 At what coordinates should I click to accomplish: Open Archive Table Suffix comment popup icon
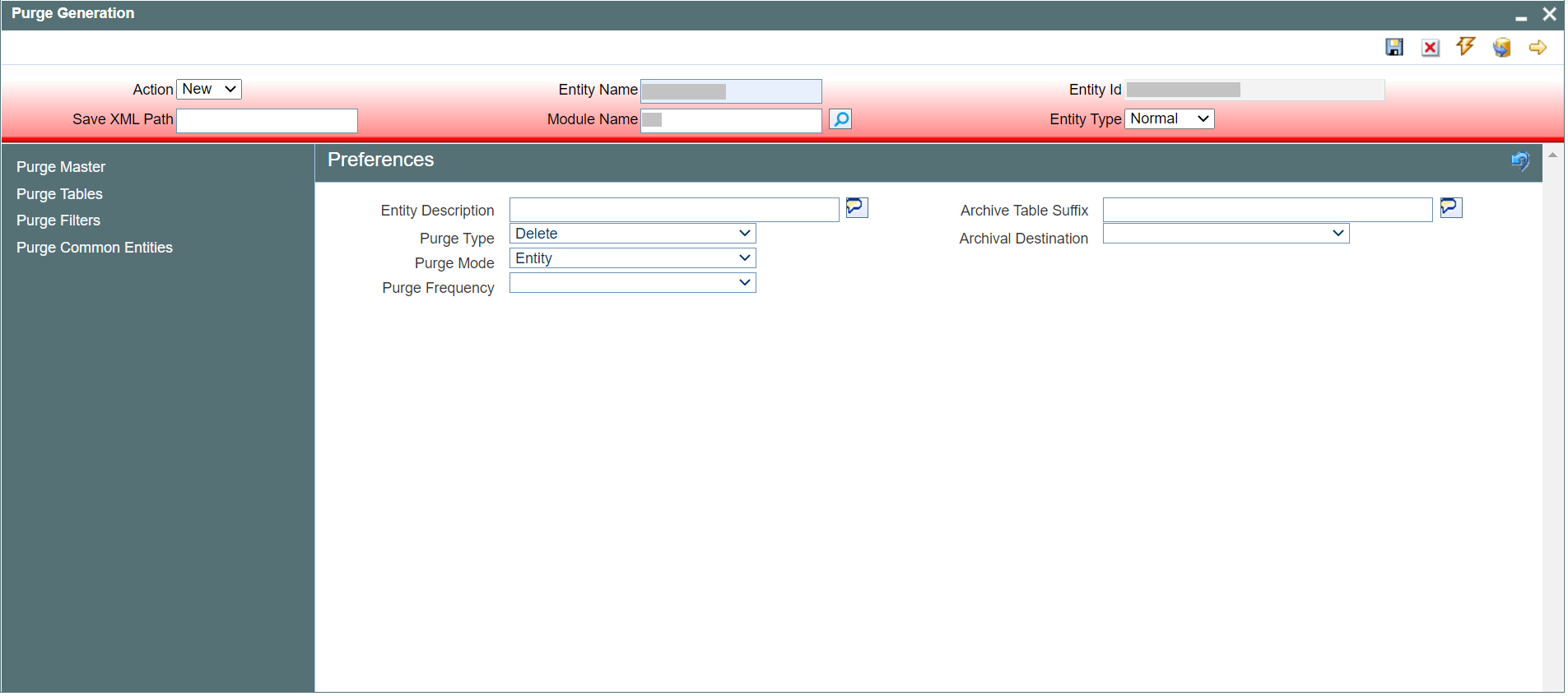pos(1451,207)
